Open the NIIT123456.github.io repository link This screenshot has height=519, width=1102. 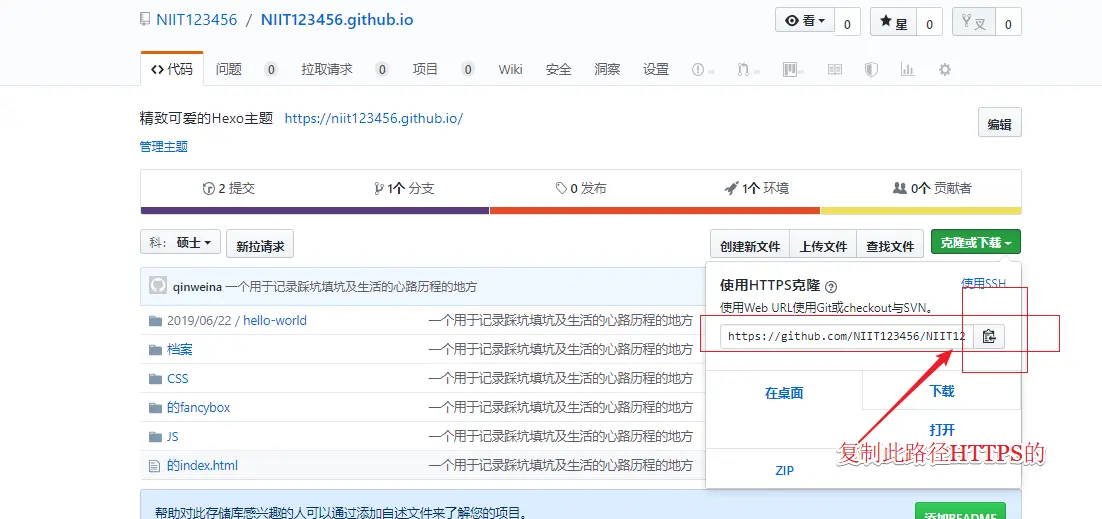point(337,20)
